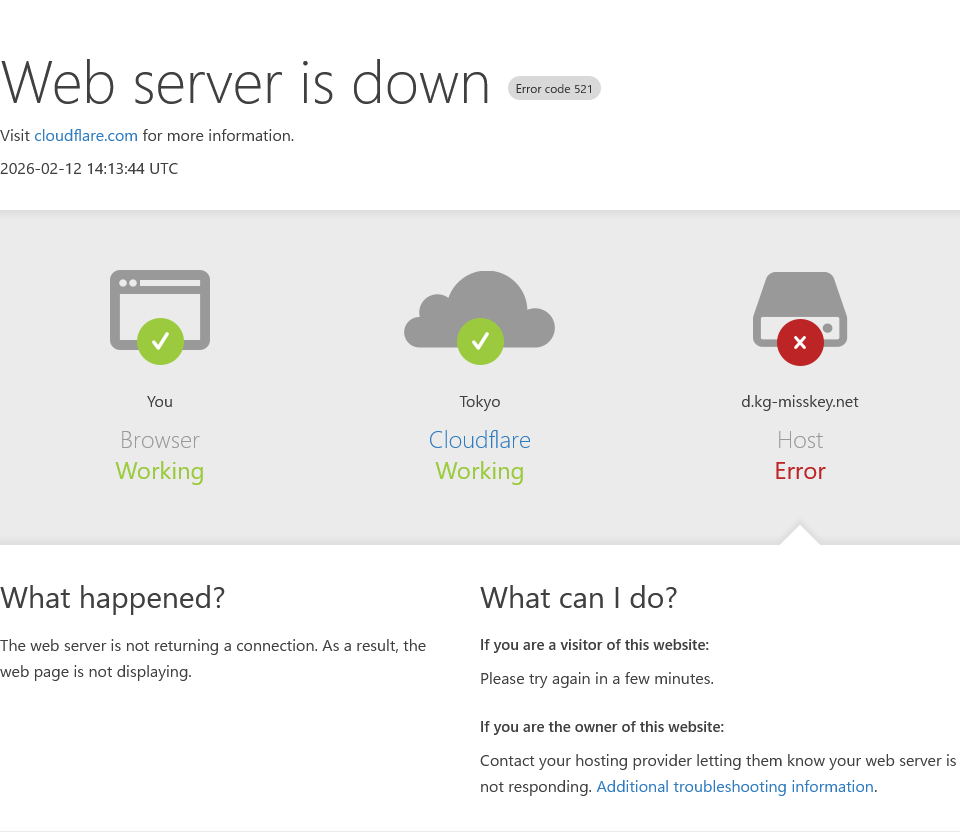Click the What happened? heading
Screen dimensions: 960x832
point(113,598)
